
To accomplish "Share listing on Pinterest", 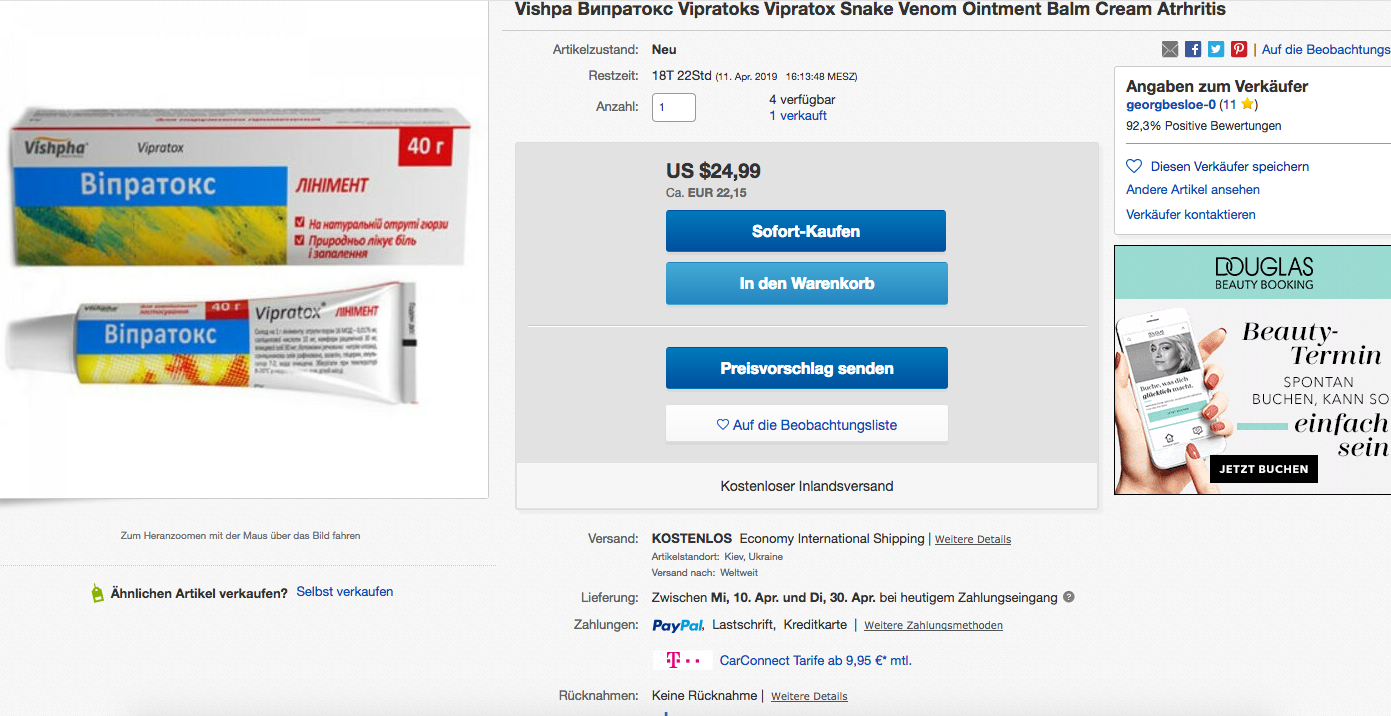I will pyautogui.click(x=1239, y=49).
